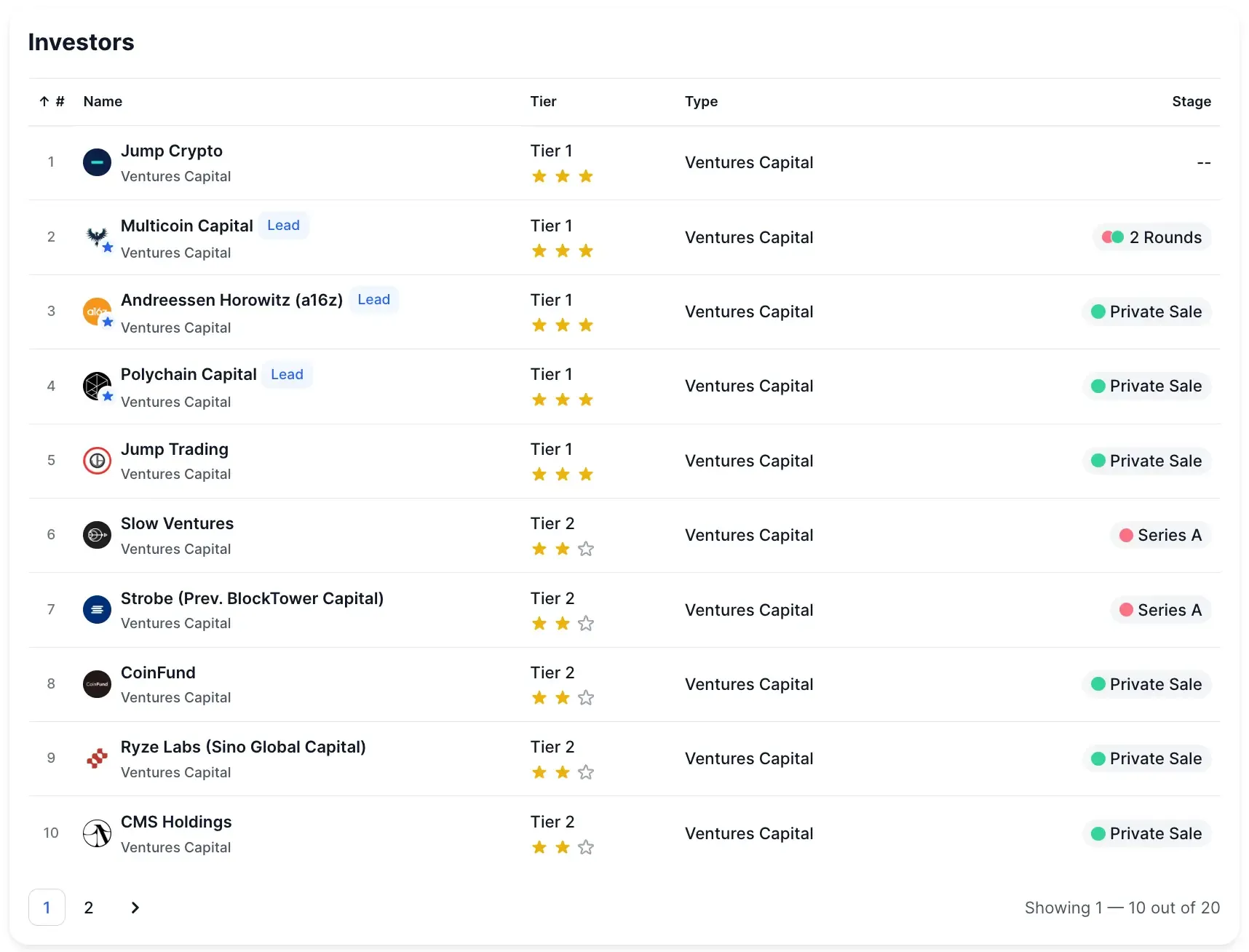Click the Polychain Capital logo icon
The image size is (1249, 952).
[97, 386]
